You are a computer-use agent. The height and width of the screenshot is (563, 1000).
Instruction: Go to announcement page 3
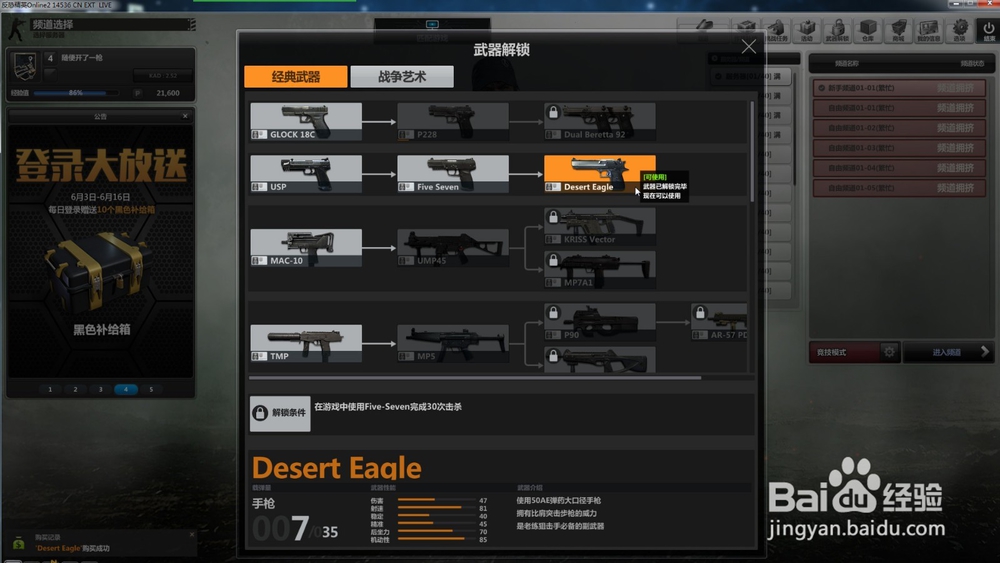100,389
